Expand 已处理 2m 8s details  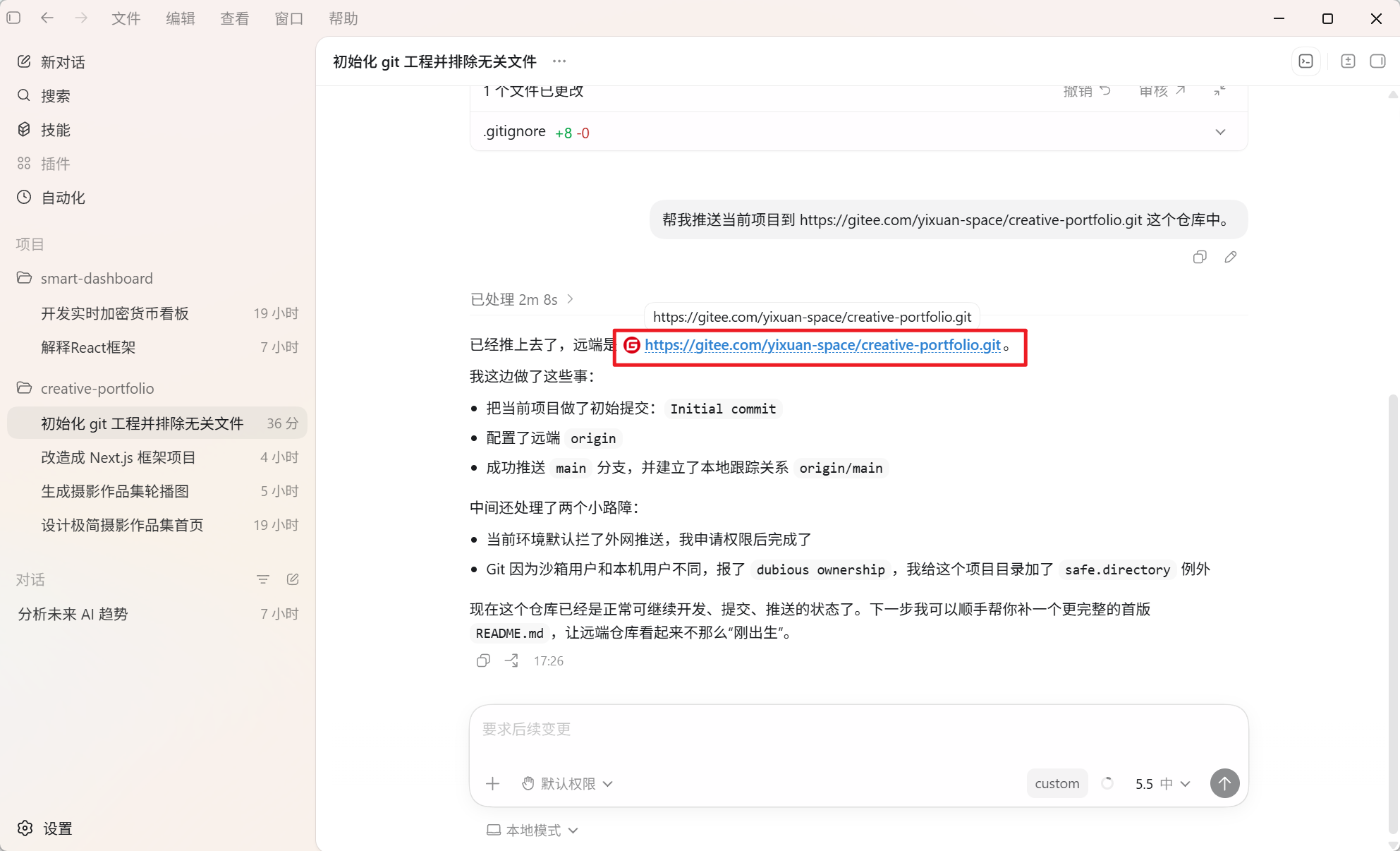[522, 299]
